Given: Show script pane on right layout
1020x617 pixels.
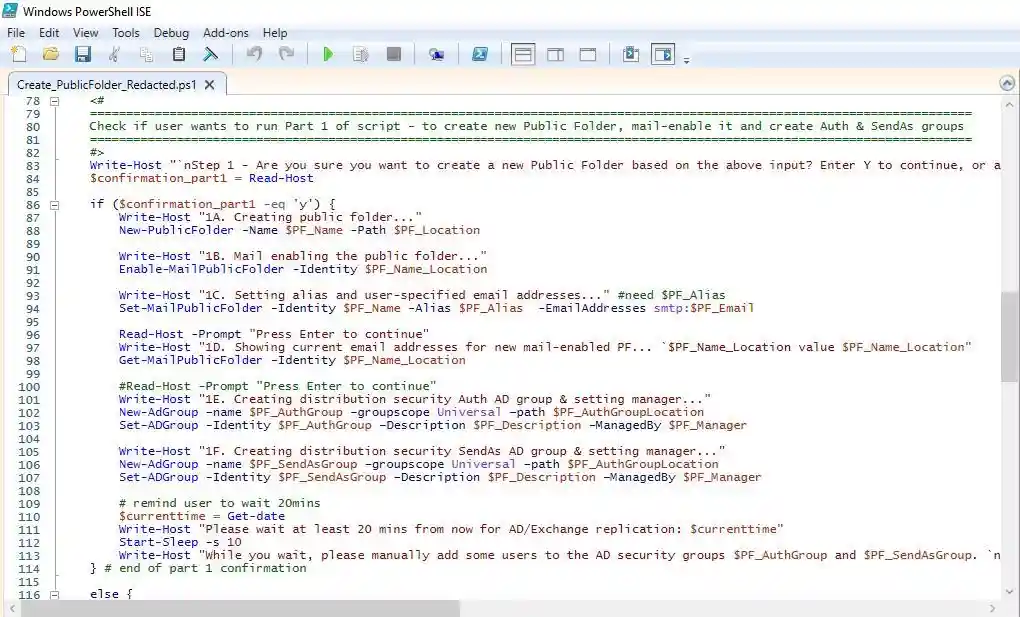Looking at the screenshot, I should click(x=556, y=54).
